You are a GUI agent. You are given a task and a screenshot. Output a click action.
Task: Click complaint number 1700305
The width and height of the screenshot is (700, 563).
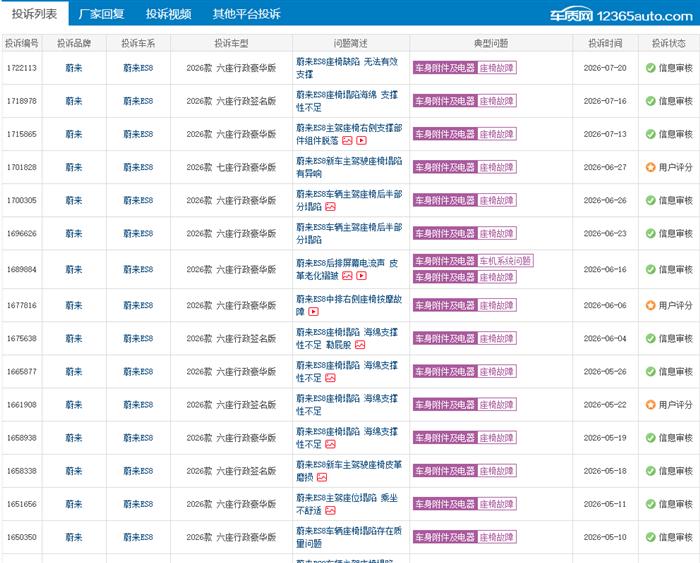[21, 200]
